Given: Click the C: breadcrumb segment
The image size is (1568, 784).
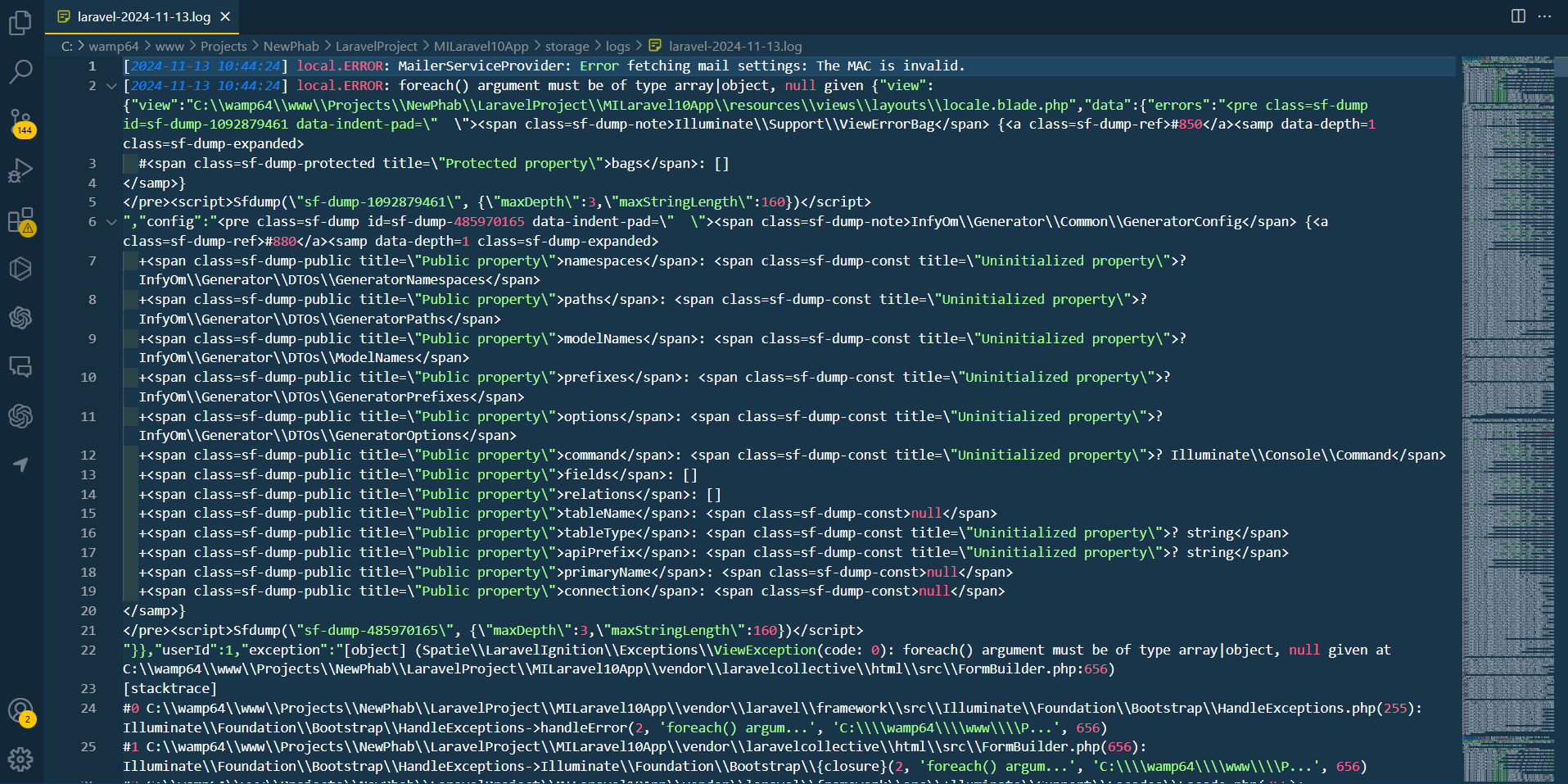Looking at the screenshot, I should (67, 46).
